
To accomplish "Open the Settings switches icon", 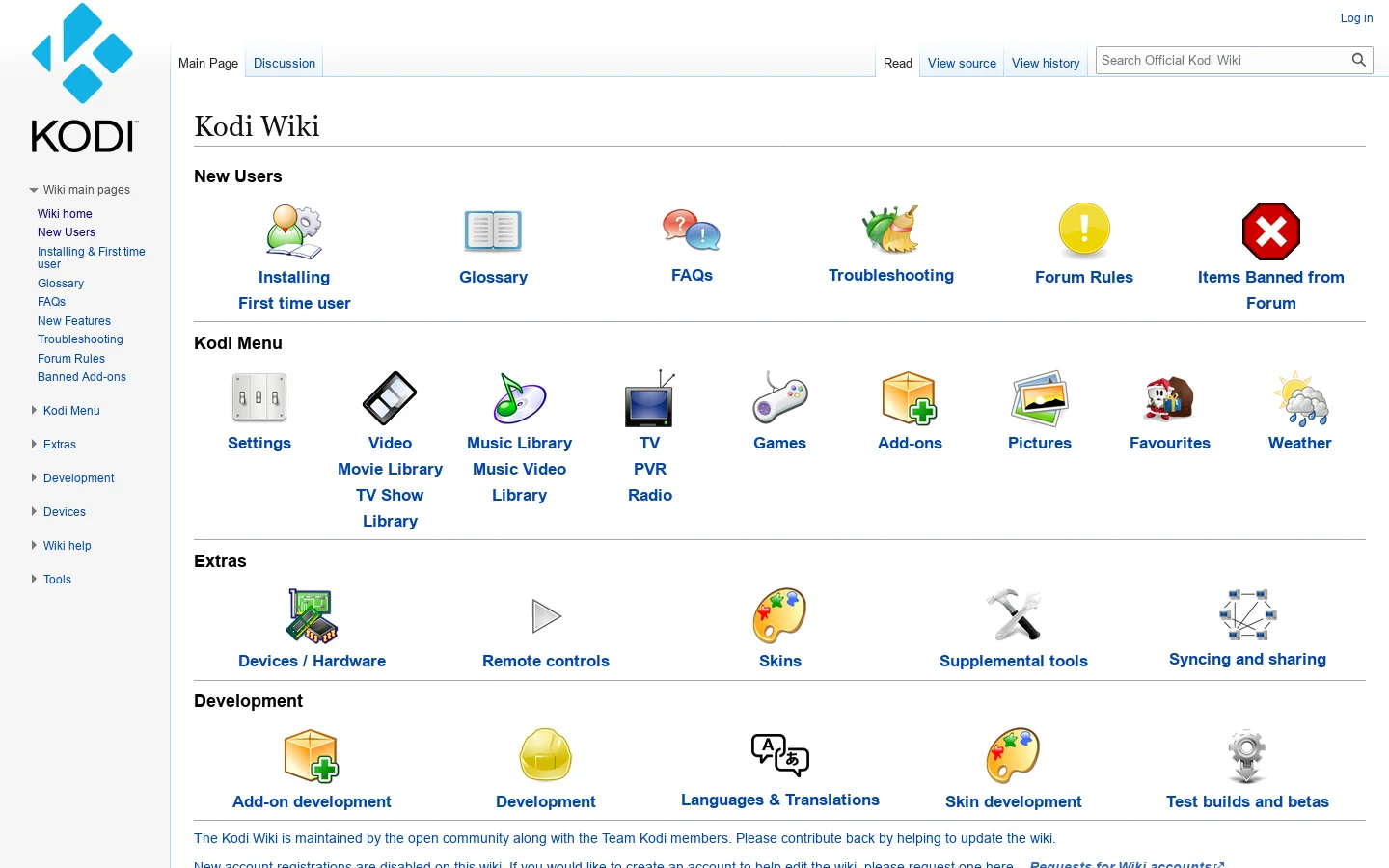I will coord(259,397).
